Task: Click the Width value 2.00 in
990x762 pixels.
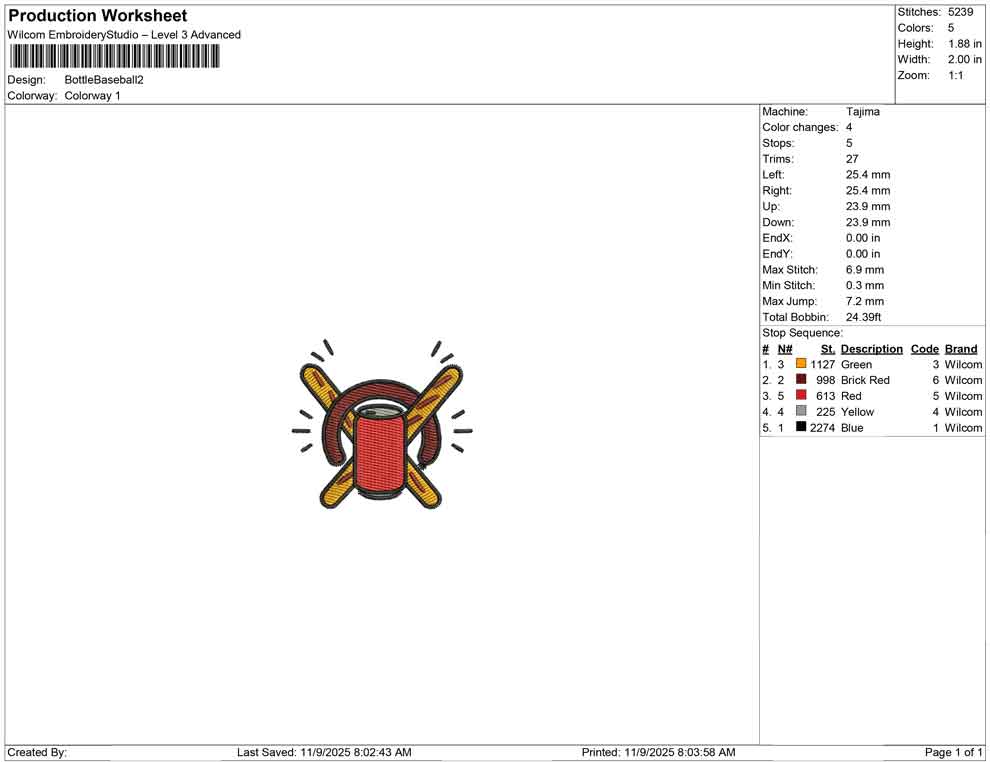Action: [x=965, y=59]
